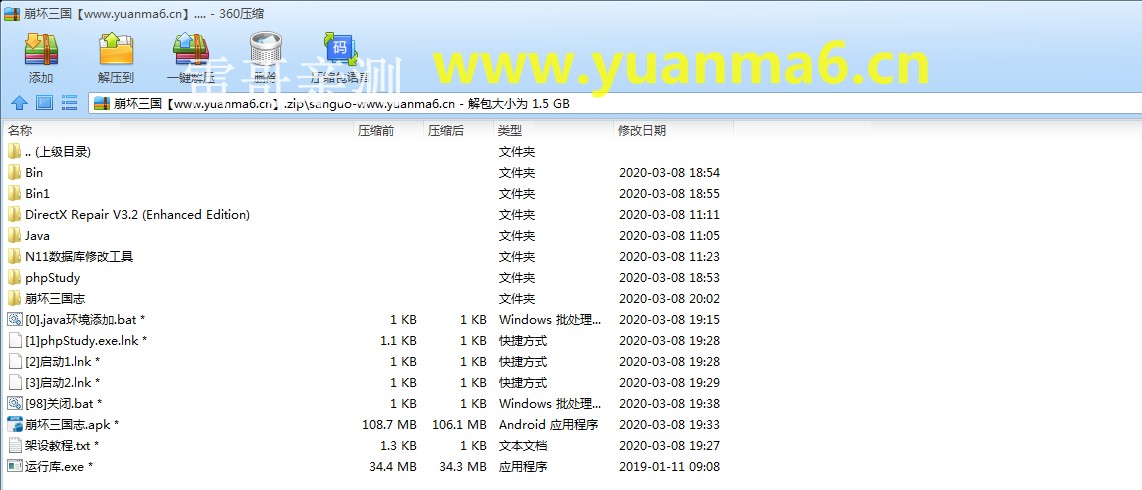Click text document icon of 架设教程.txt

15,446
